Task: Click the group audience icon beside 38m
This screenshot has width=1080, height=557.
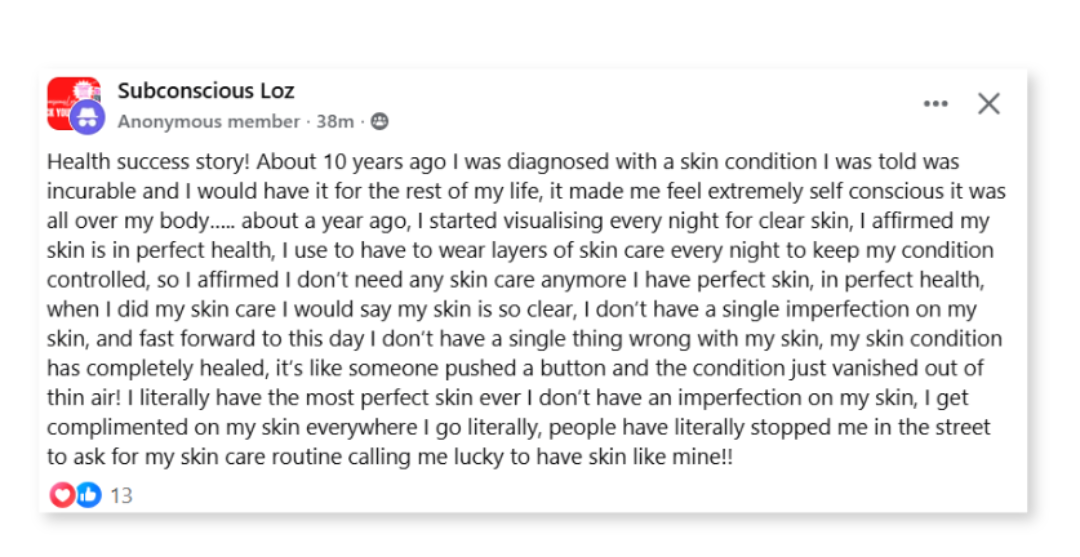Action: tap(379, 122)
